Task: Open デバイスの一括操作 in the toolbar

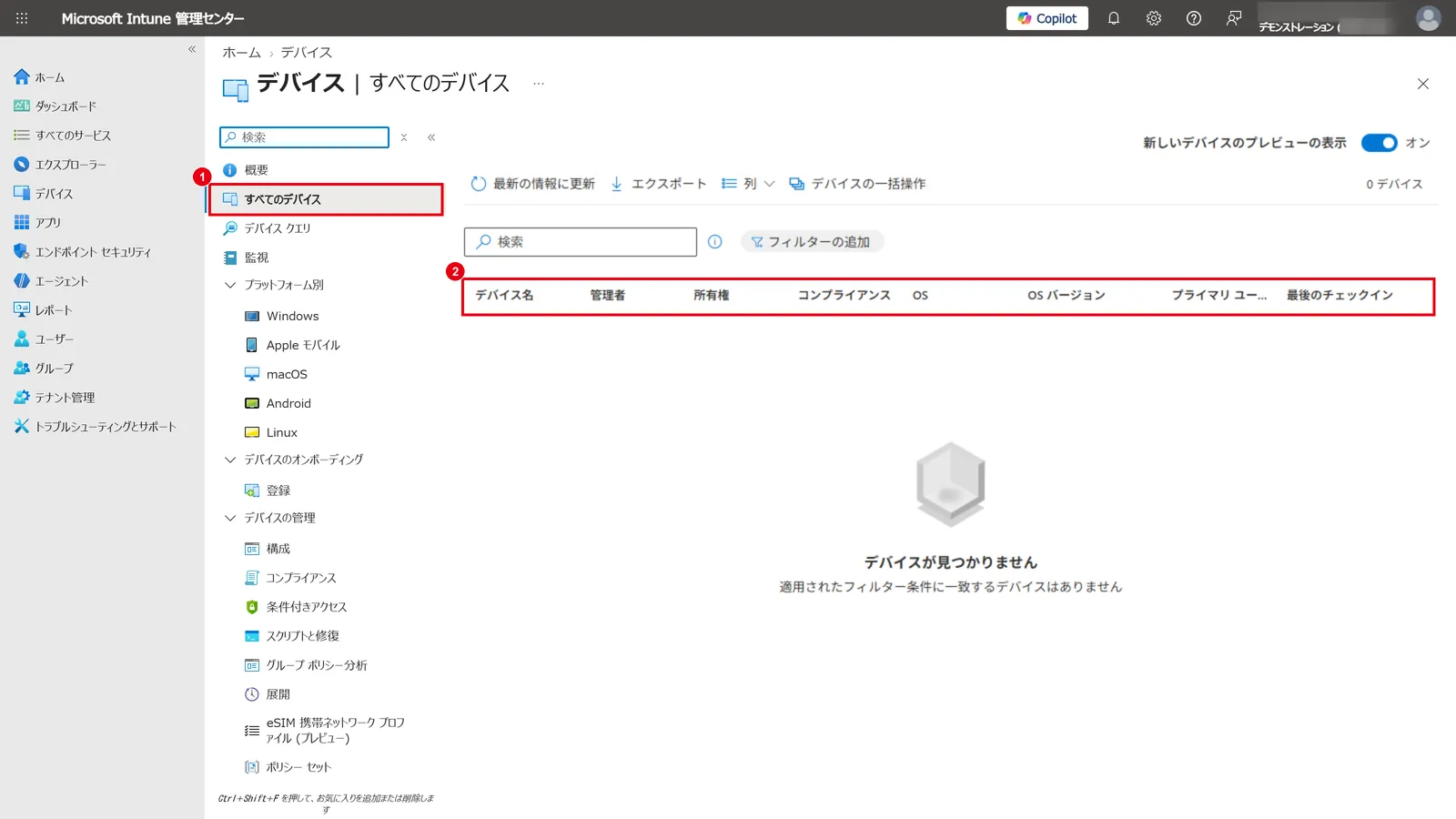Action: [857, 184]
